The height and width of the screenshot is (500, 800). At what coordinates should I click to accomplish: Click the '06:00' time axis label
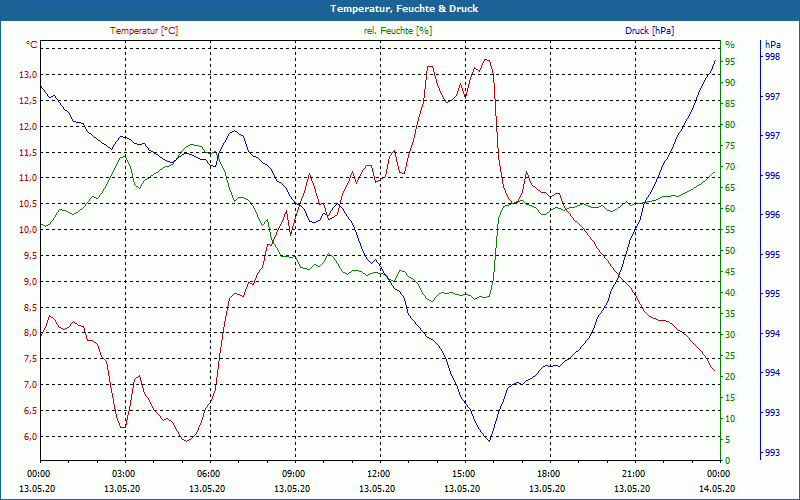point(208,473)
